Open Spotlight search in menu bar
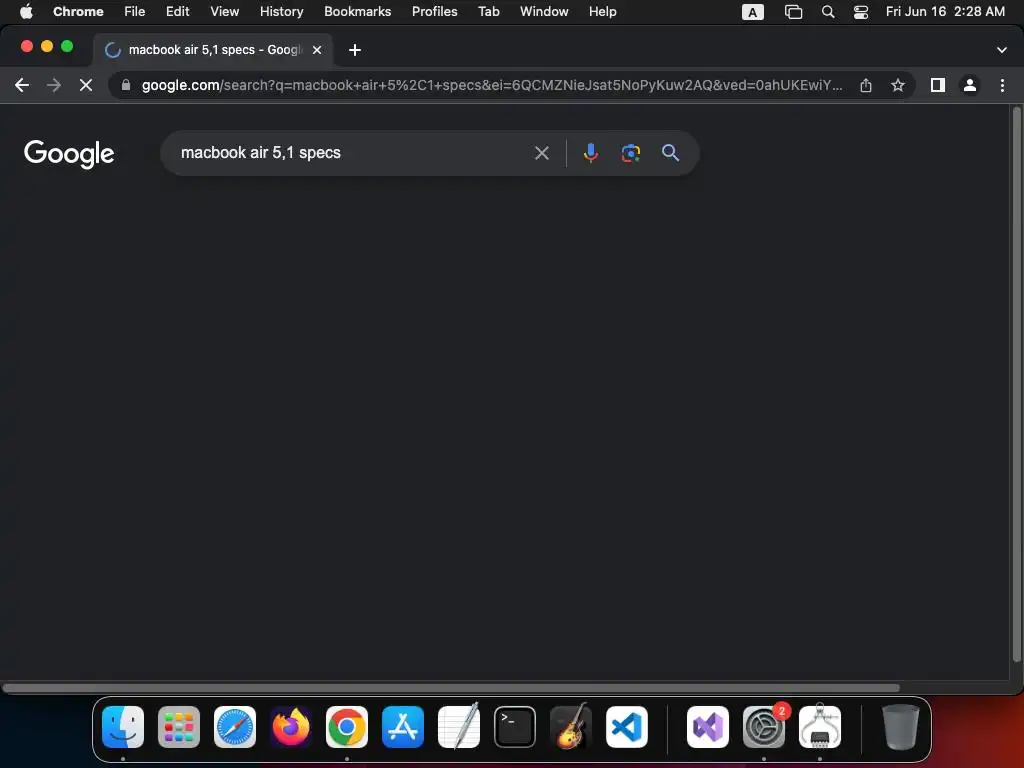The image size is (1024, 768). [x=827, y=12]
